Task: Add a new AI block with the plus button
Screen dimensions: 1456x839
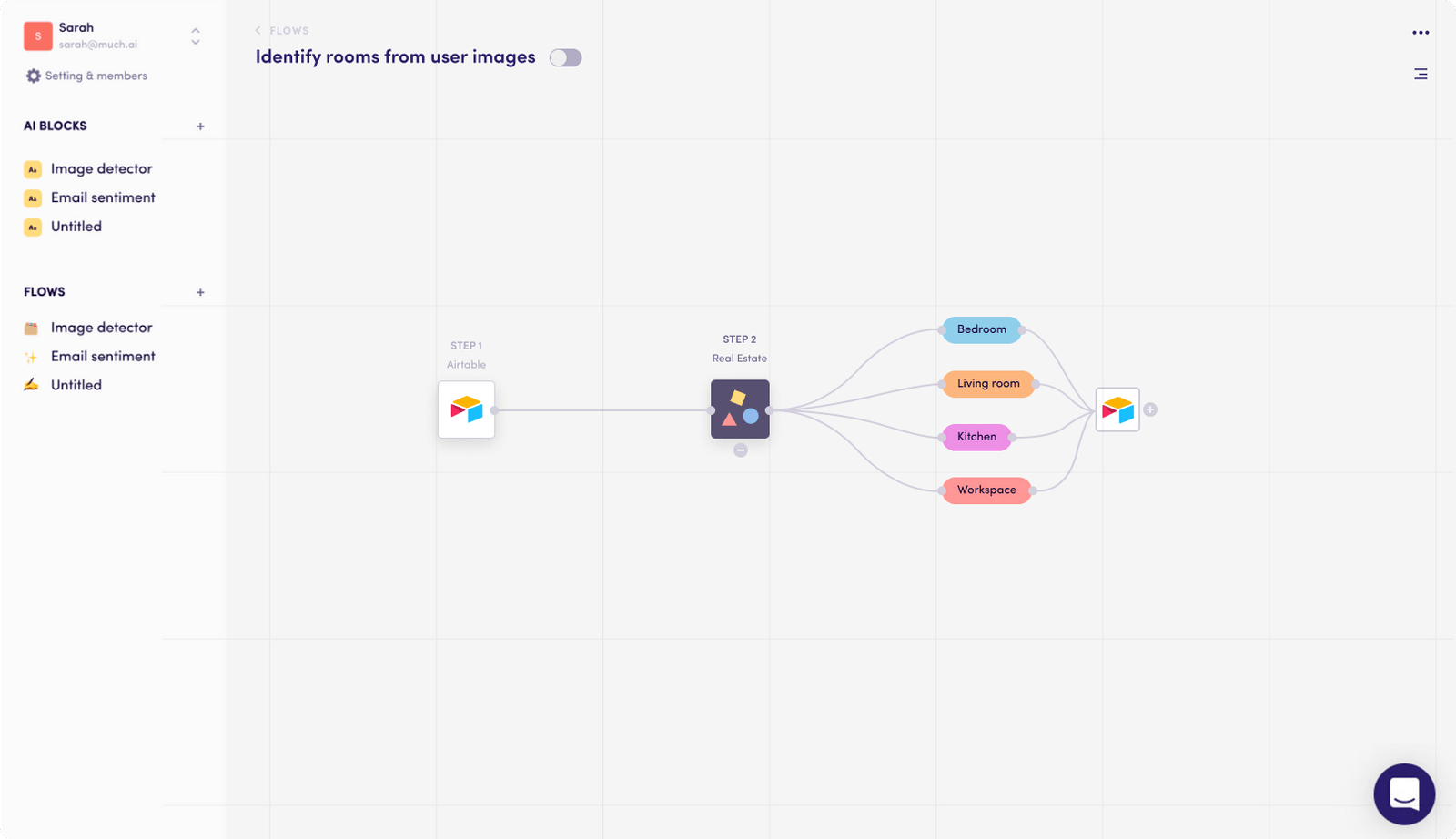Action: tap(200, 126)
